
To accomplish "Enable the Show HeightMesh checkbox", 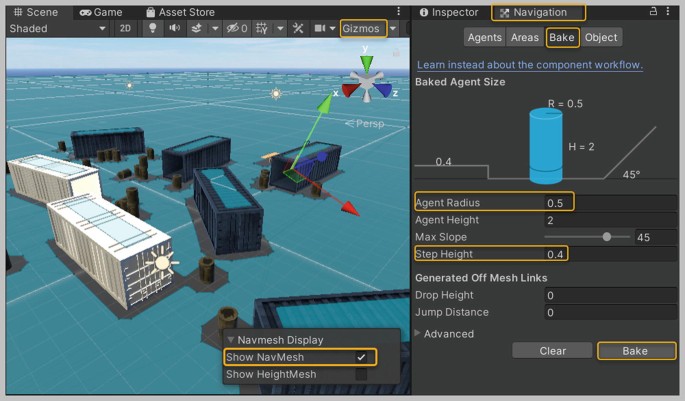I will click(x=362, y=375).
